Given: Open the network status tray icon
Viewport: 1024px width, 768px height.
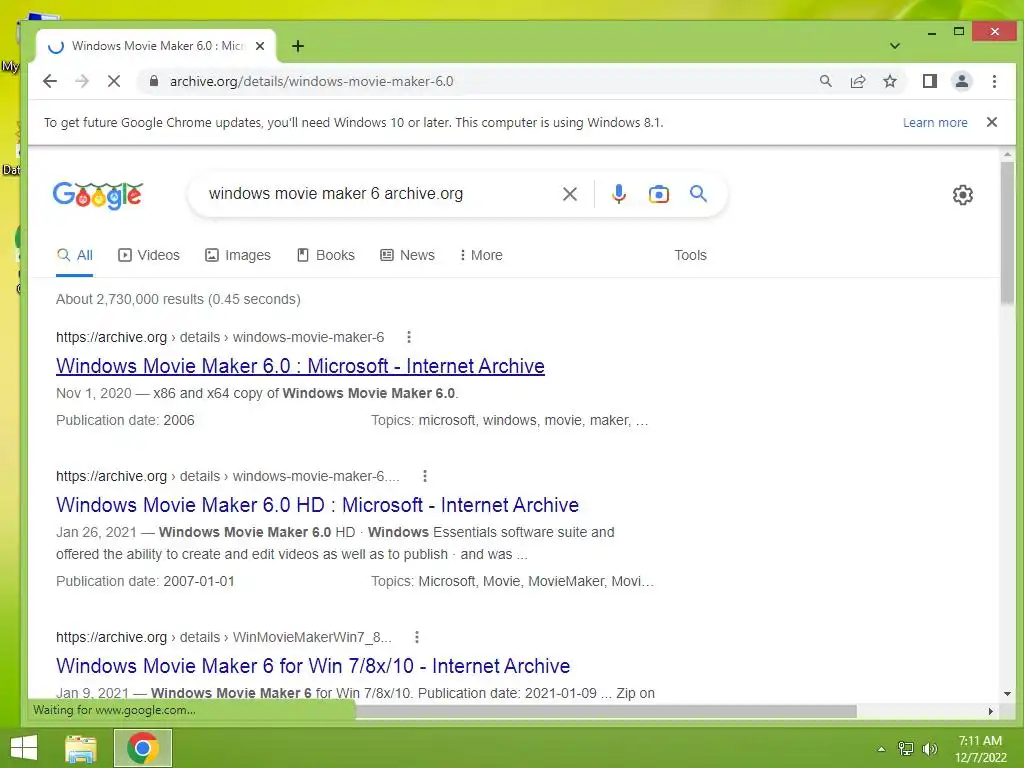Looking at the screenshot, I should (x=906, y=749).
